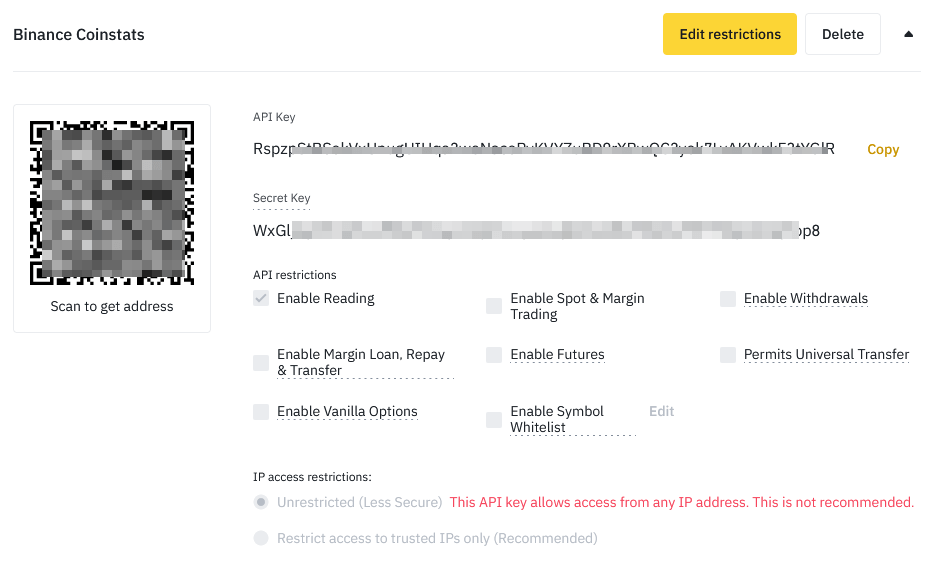Click the QR code to scan address

click(x=111, y=199)
